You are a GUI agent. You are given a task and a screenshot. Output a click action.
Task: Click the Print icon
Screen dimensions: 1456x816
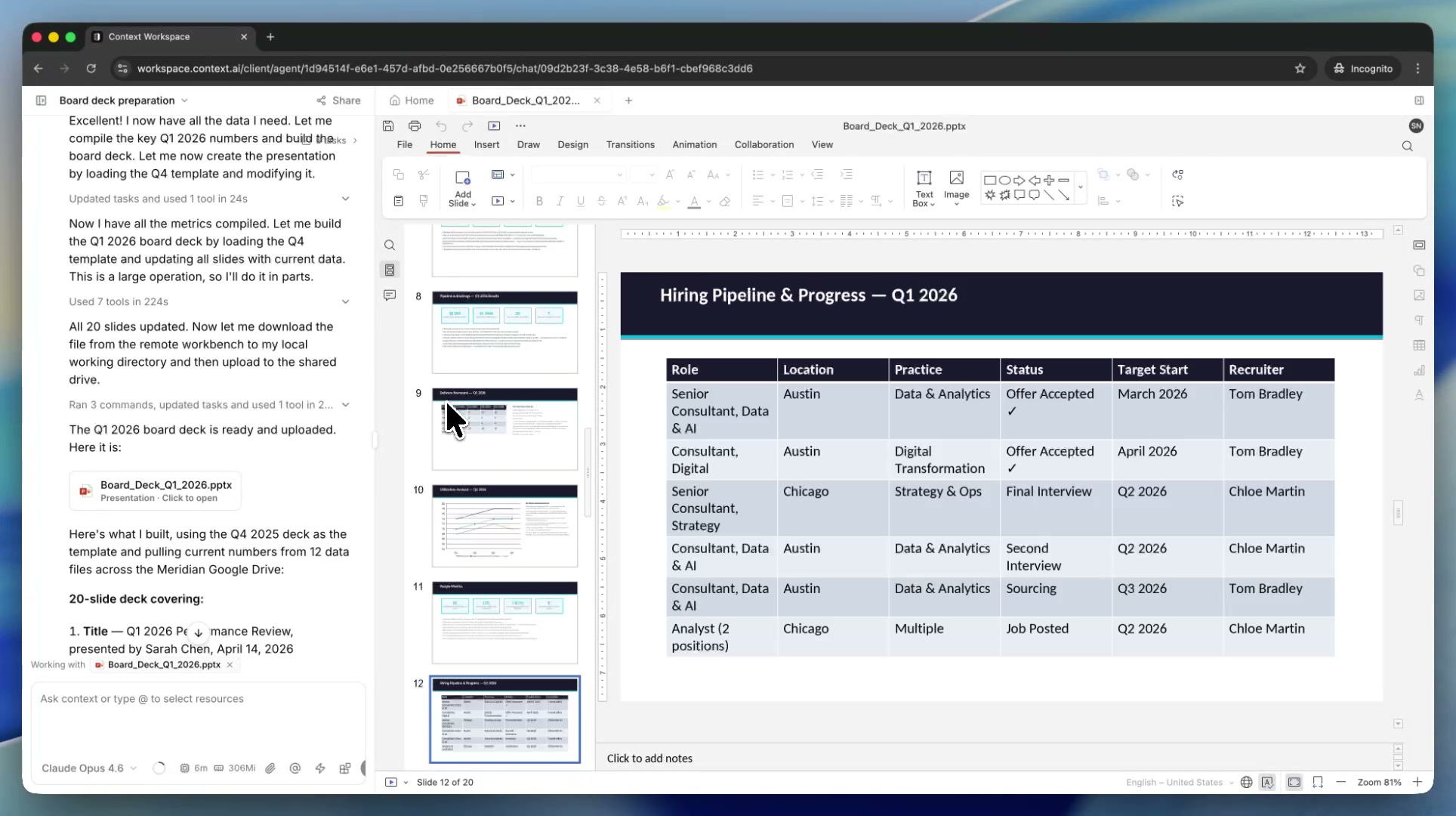tap(415, 126)
